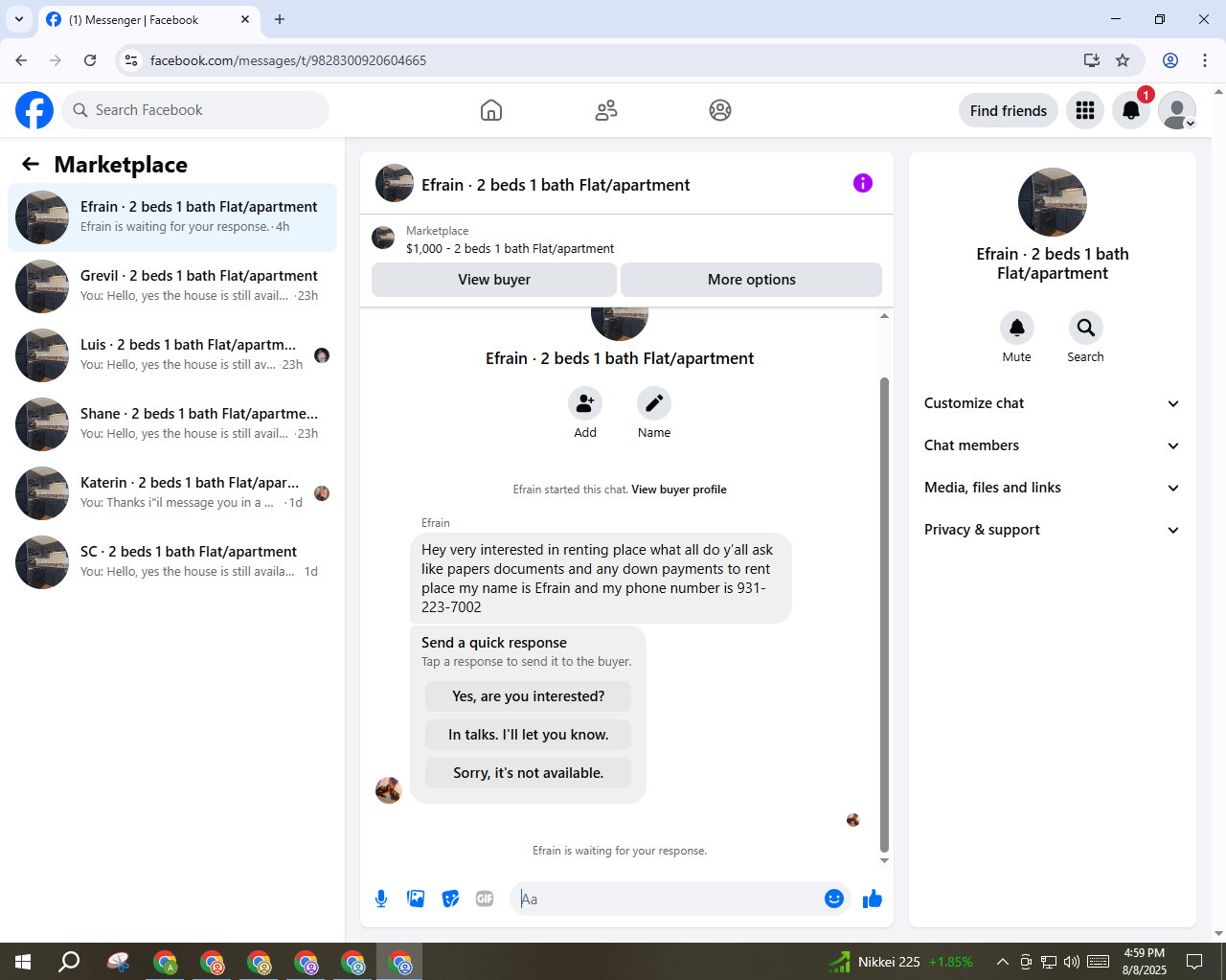Open the Windows notification center icon
1226x980 pixels.
(x=1194, y=962)
